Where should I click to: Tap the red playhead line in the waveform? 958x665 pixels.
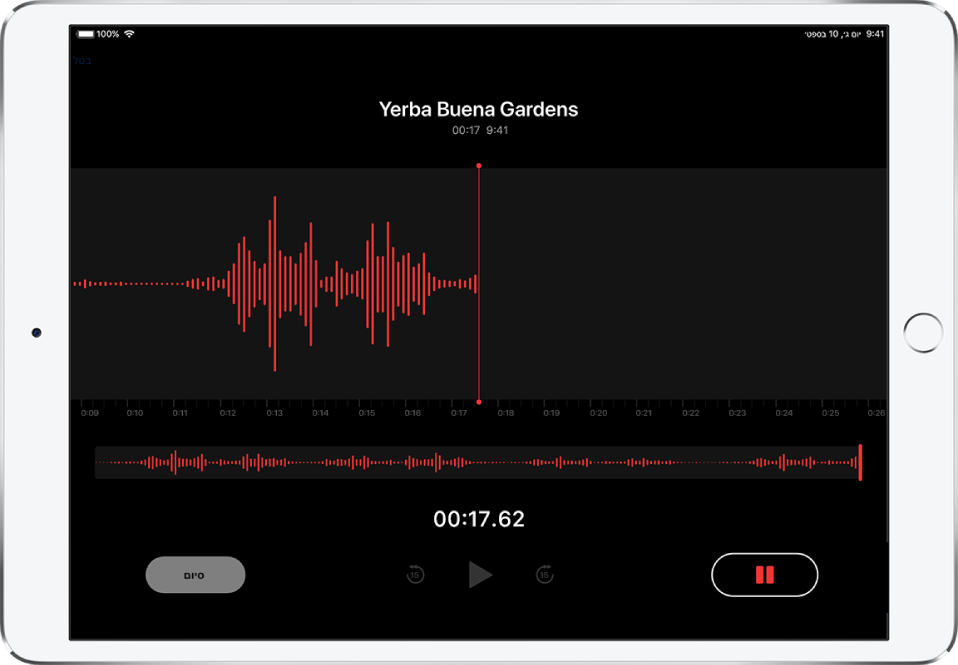tap(478, 284)
